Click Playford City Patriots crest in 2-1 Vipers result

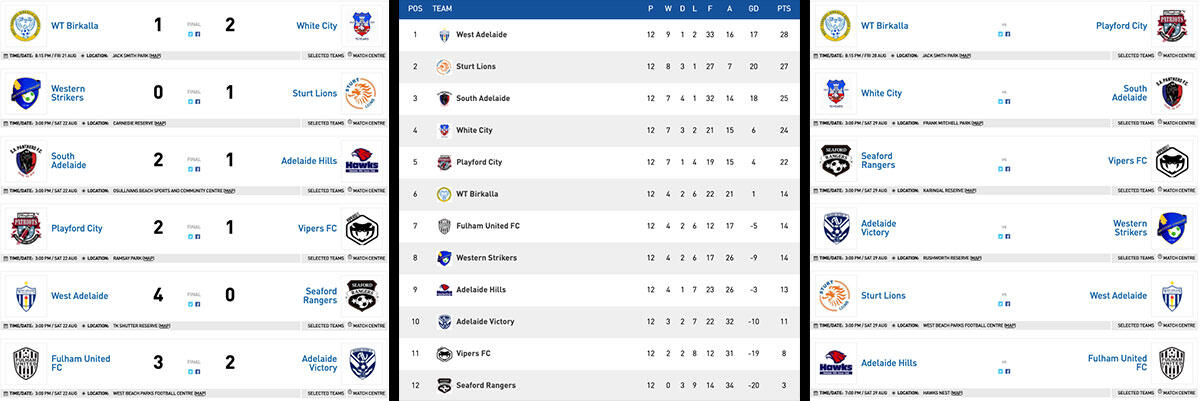point(24,228)
